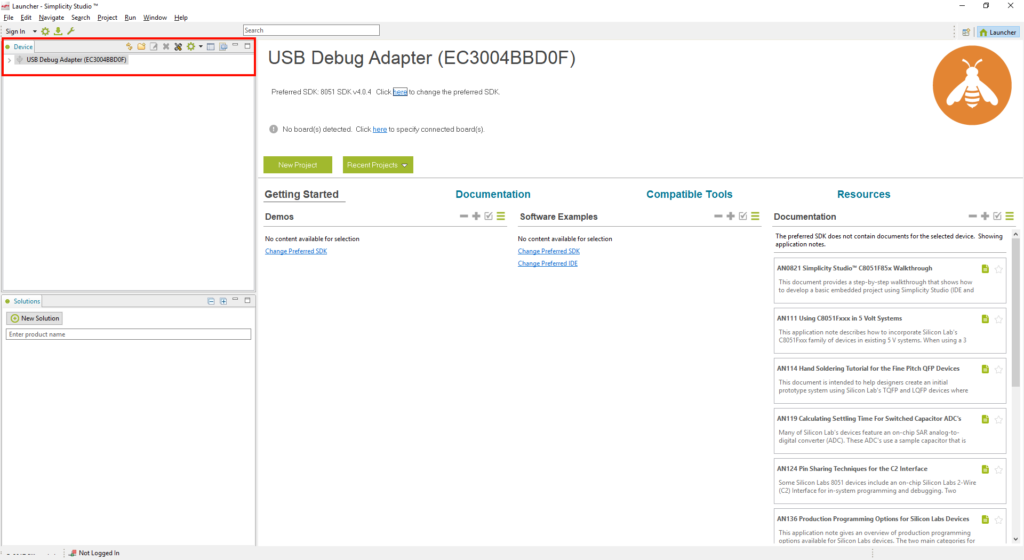Open the Sign In dropdown arrow
1024x560 pixels.
pyautogui.click(x=33, y=31)
